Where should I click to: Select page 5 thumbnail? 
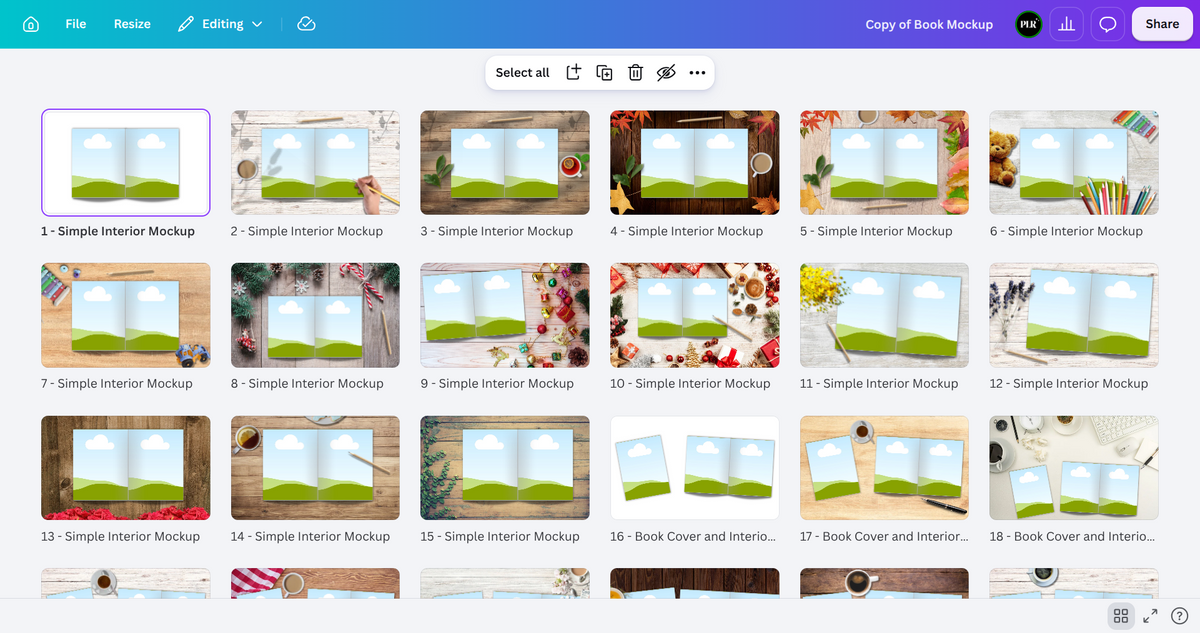884,162
